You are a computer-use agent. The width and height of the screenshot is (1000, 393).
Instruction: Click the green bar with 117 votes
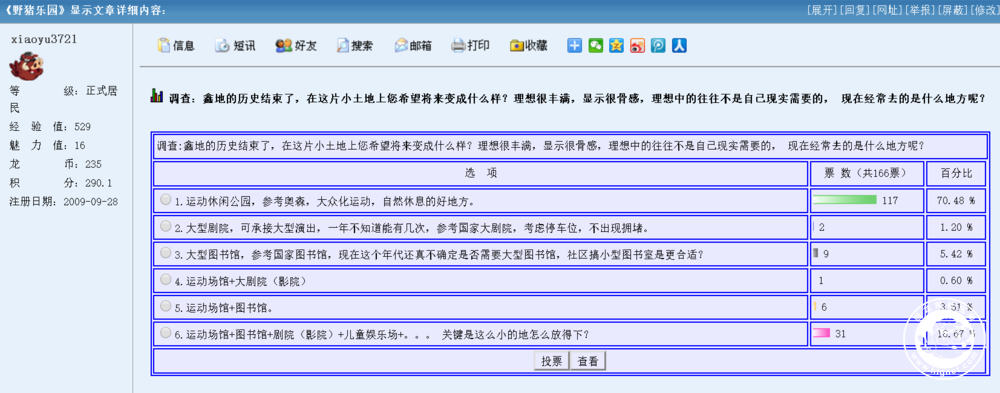(x=845, y=200)
